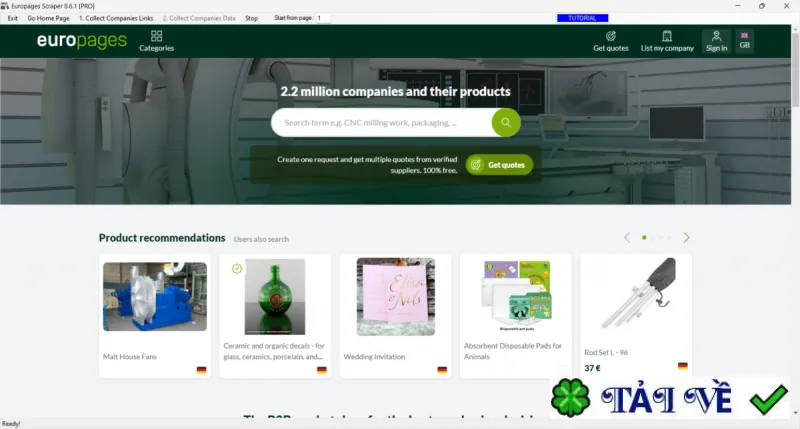Screen dimensions: 800x429
Task: Click the Ceramic and organic decals link
Action: 274,351
